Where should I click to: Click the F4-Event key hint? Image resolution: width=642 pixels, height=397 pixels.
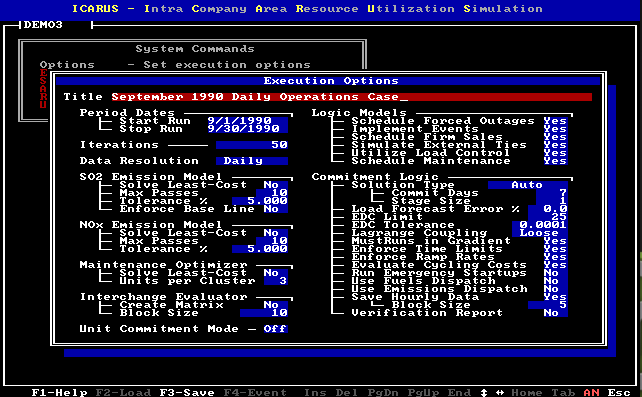click(x=255, y=392)
